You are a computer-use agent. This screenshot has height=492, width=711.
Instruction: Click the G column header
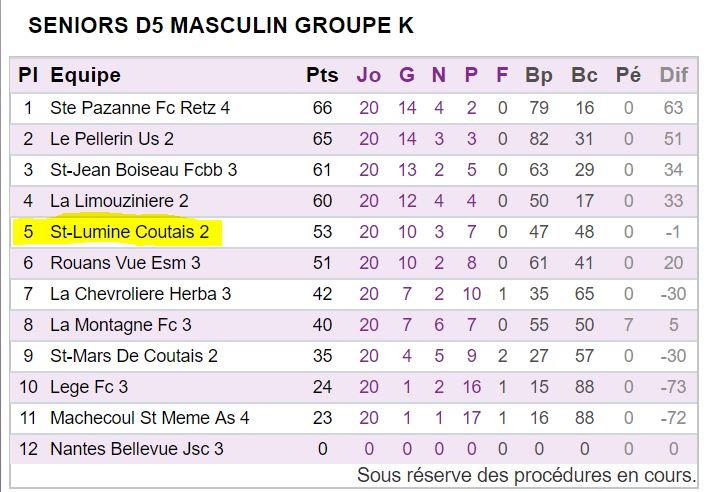(x=407, y=75)
